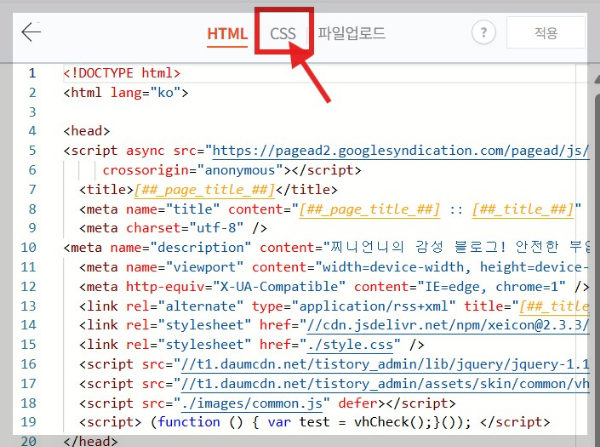Click the meta name="viewport" line

334,268
